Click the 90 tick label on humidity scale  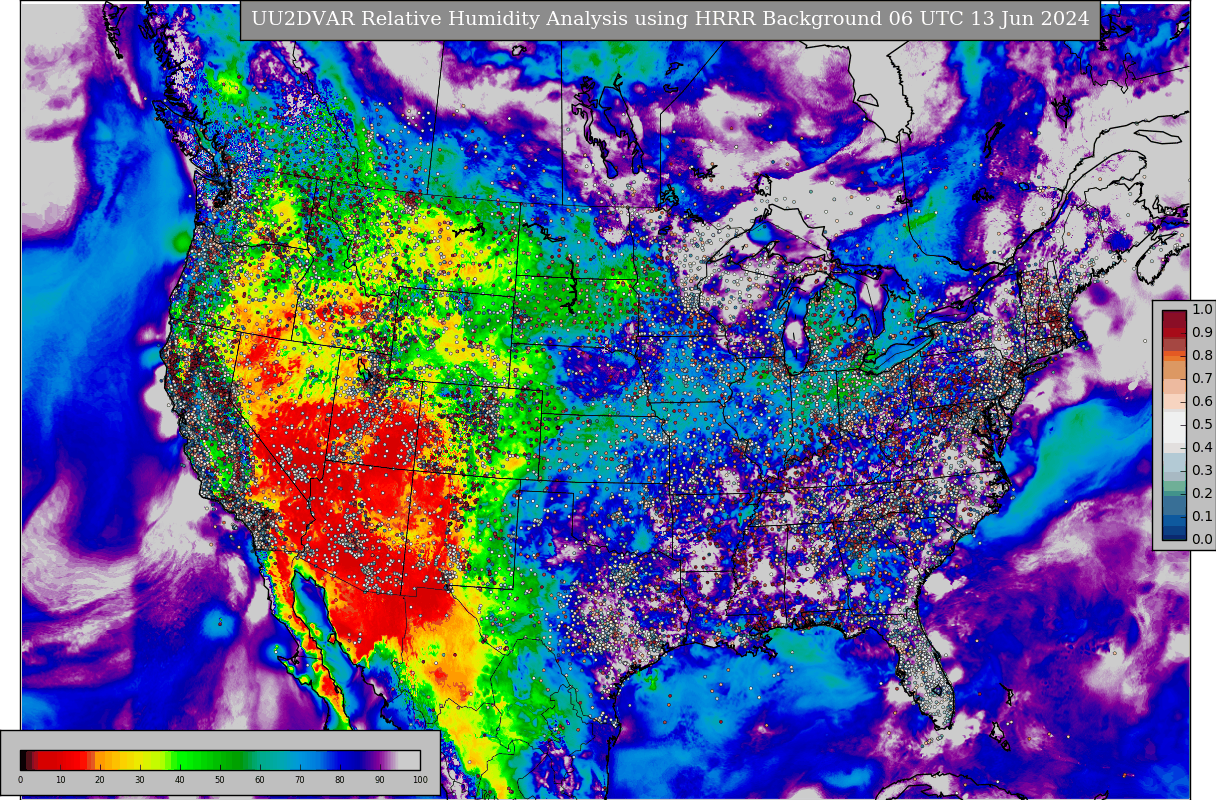pos(380,780)
